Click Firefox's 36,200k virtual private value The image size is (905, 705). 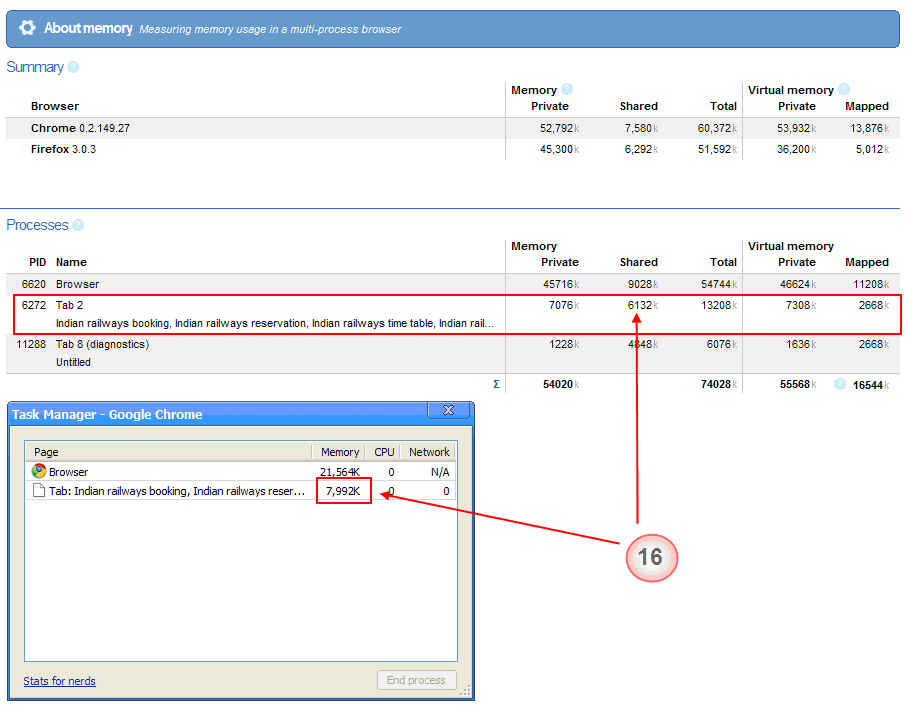tap(796, 149)
